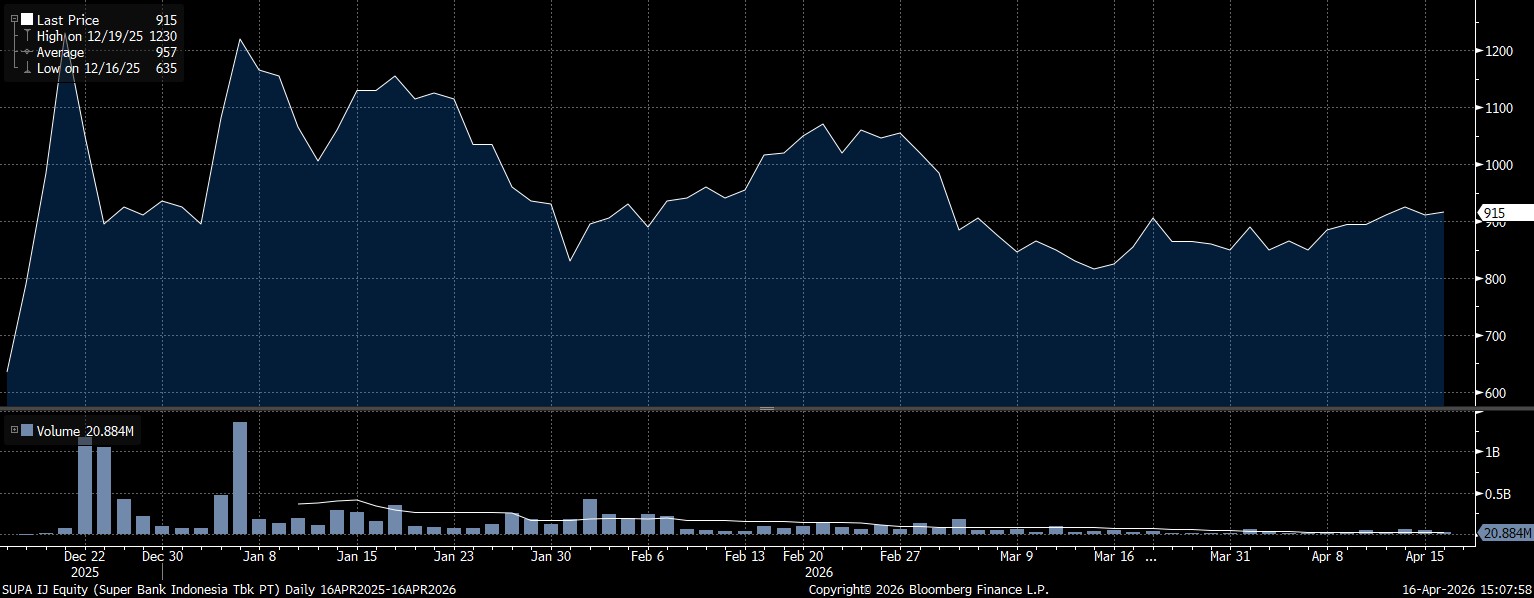Click the white Last Price color swatch

click(x=26, y=20)
